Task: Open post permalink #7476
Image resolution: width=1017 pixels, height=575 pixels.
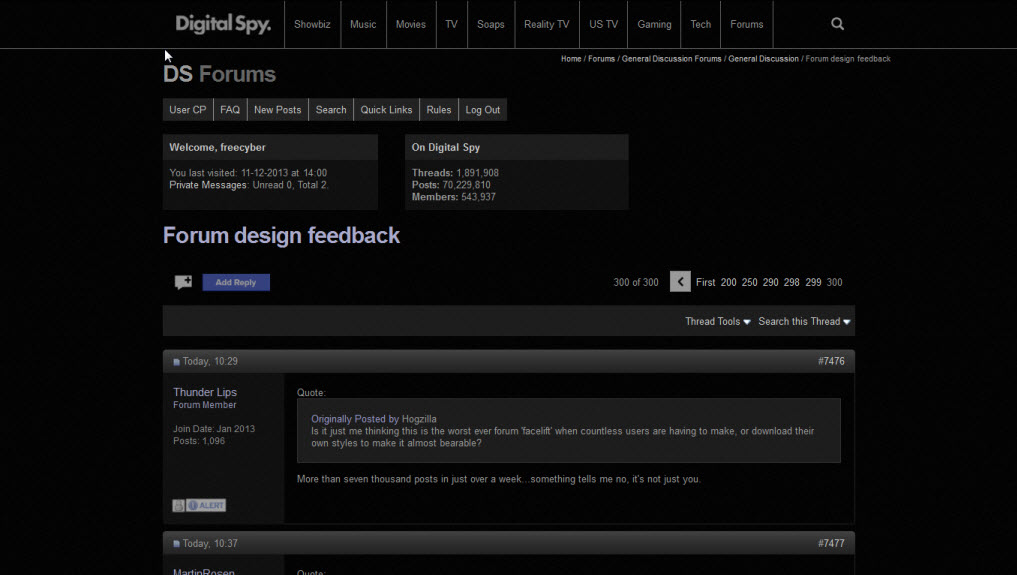Action: coord(831,361)
